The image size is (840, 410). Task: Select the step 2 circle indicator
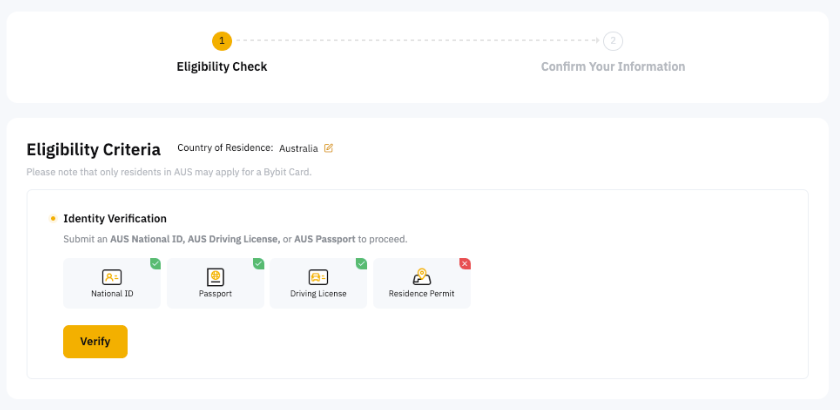[x=613, y=41]
